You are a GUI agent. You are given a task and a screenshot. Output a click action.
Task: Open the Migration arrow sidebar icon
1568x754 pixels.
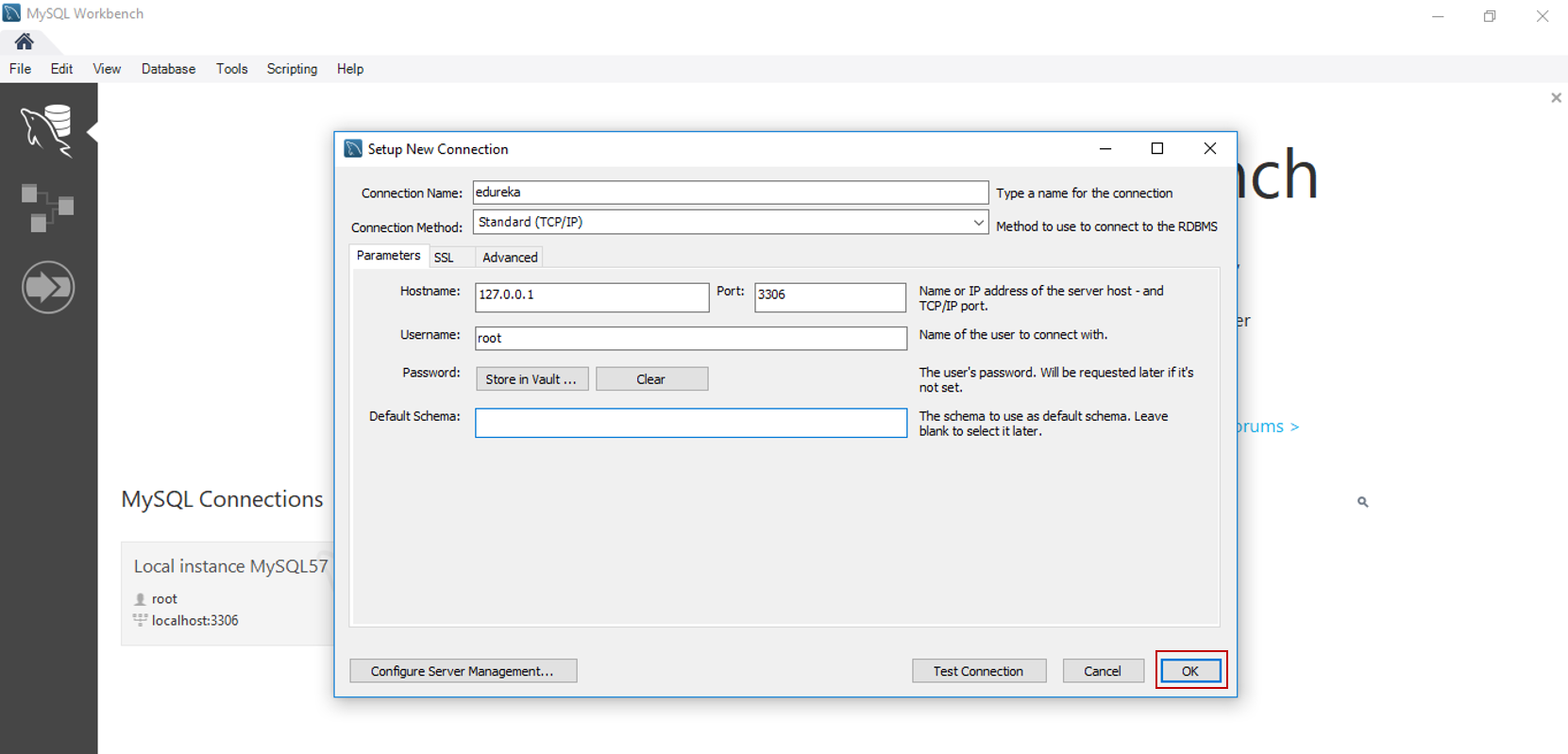[x=48, y=287]
